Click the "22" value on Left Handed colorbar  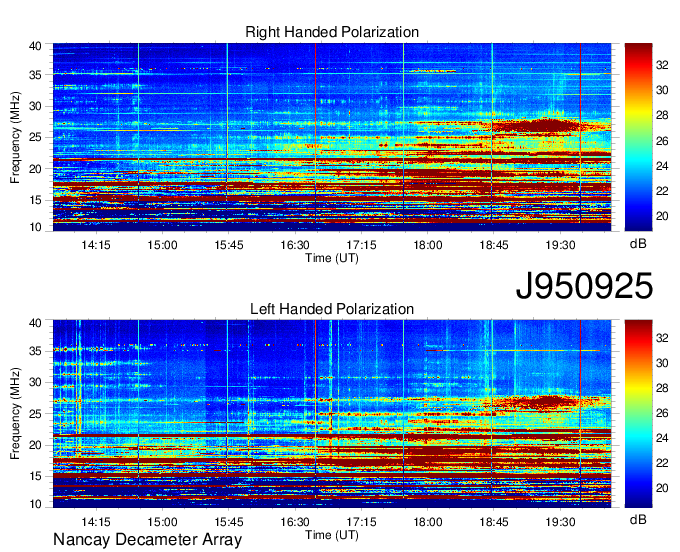click(x=662, y=463)
